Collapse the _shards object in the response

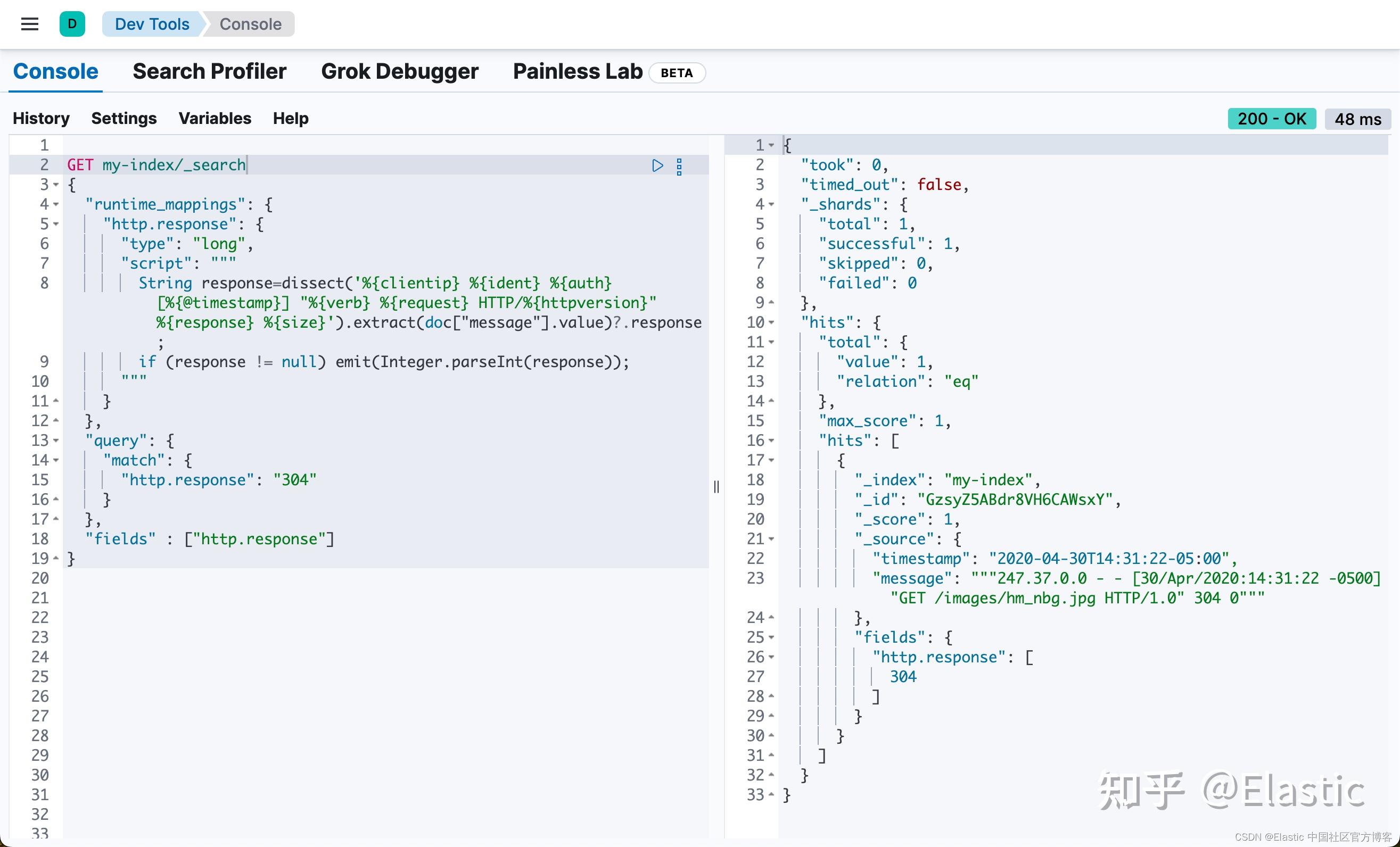pyautogui.click(x=771, y=205)
